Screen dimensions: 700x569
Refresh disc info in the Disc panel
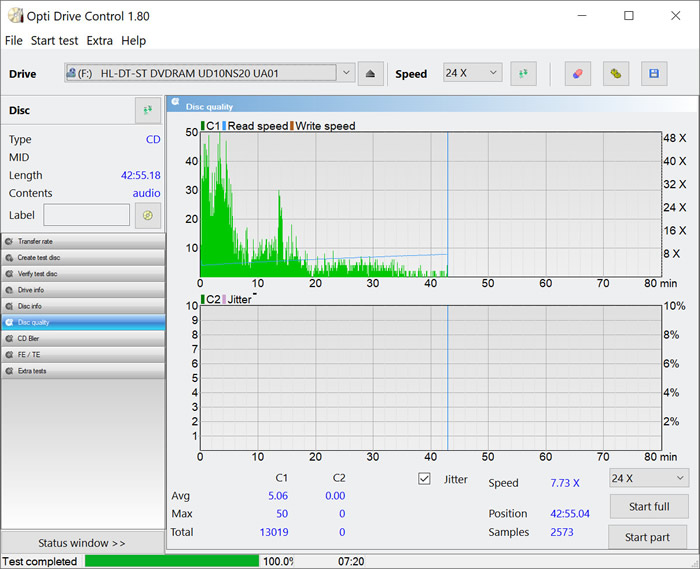(148, 110)
